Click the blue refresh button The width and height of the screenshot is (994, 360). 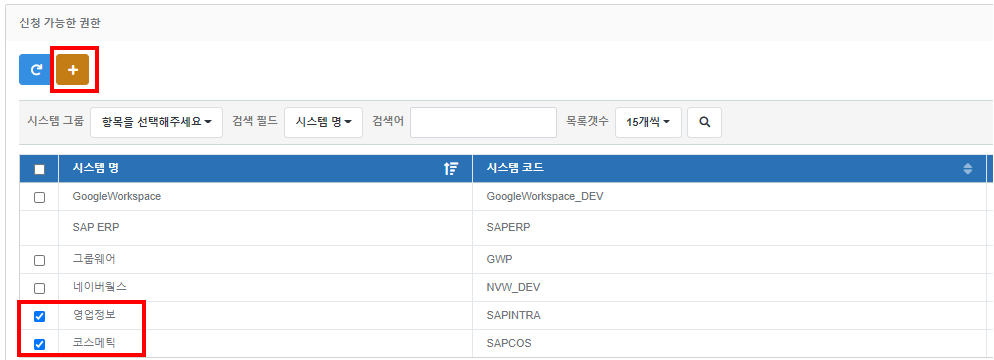click(36, 70)
